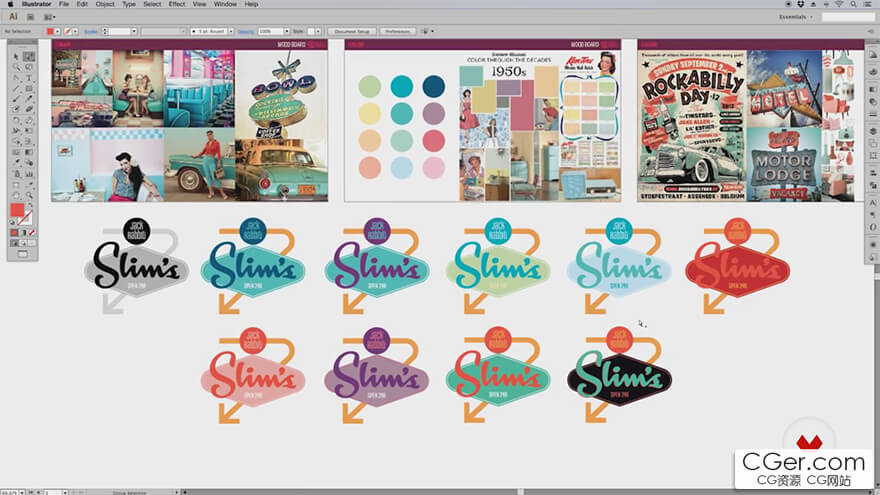Select the Slice tool

pos(29,185)
